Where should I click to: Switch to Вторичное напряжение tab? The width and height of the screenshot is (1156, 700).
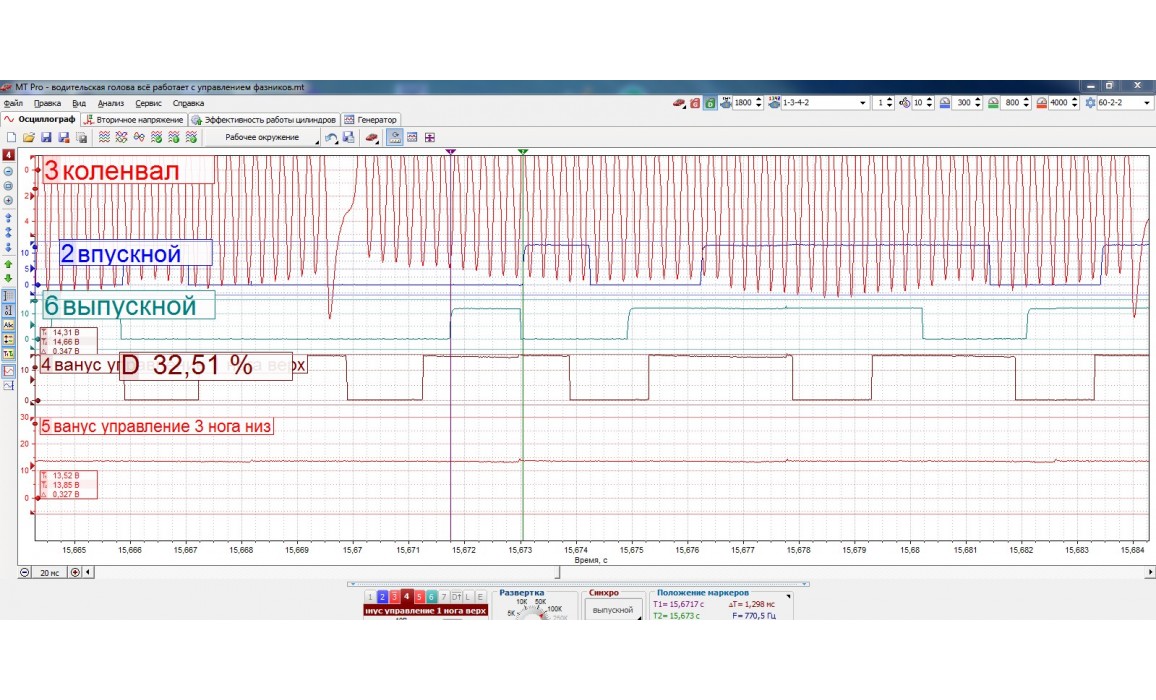(133, 119)
